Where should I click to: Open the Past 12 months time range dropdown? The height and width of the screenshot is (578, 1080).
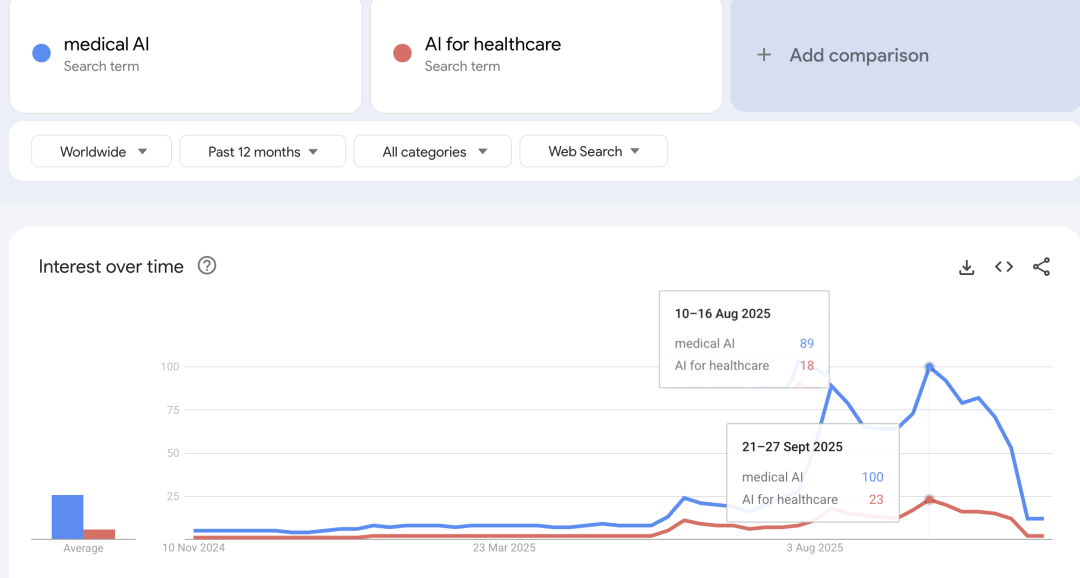262,152
